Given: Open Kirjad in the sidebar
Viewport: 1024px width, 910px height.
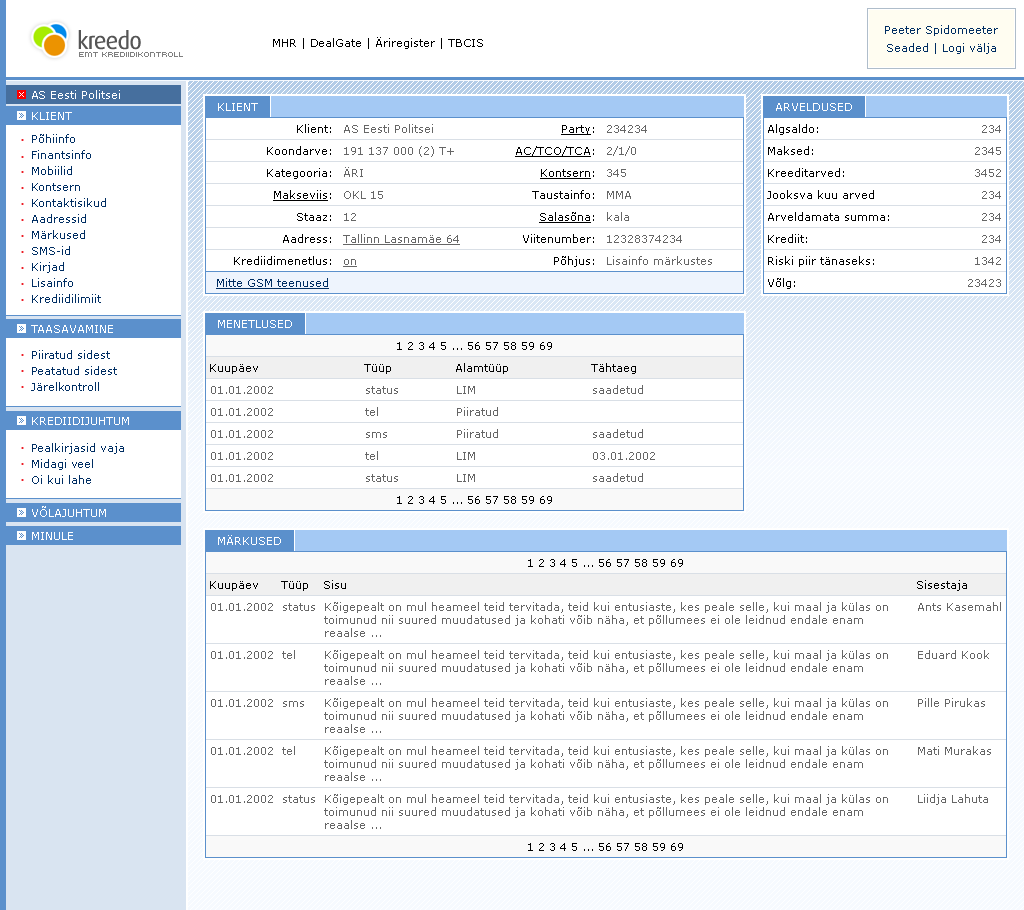Looking at the screenshot, I should (x=48, y=267).
